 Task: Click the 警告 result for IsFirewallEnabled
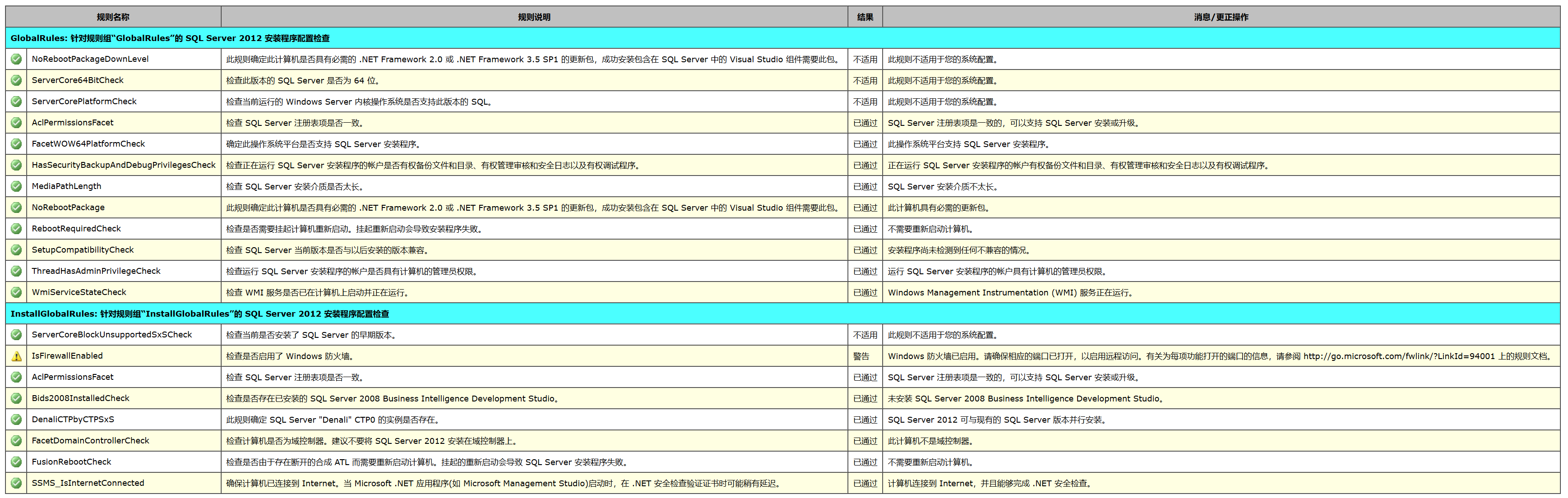coord(860,356)
